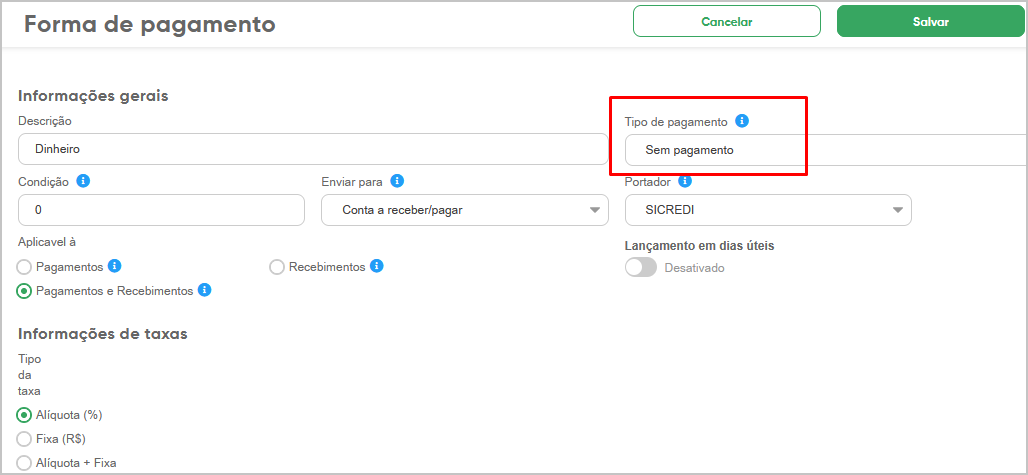Toggle the Lançamento em dias úteis switch
Screen dimensions: 1028x475
pos(641,267)
